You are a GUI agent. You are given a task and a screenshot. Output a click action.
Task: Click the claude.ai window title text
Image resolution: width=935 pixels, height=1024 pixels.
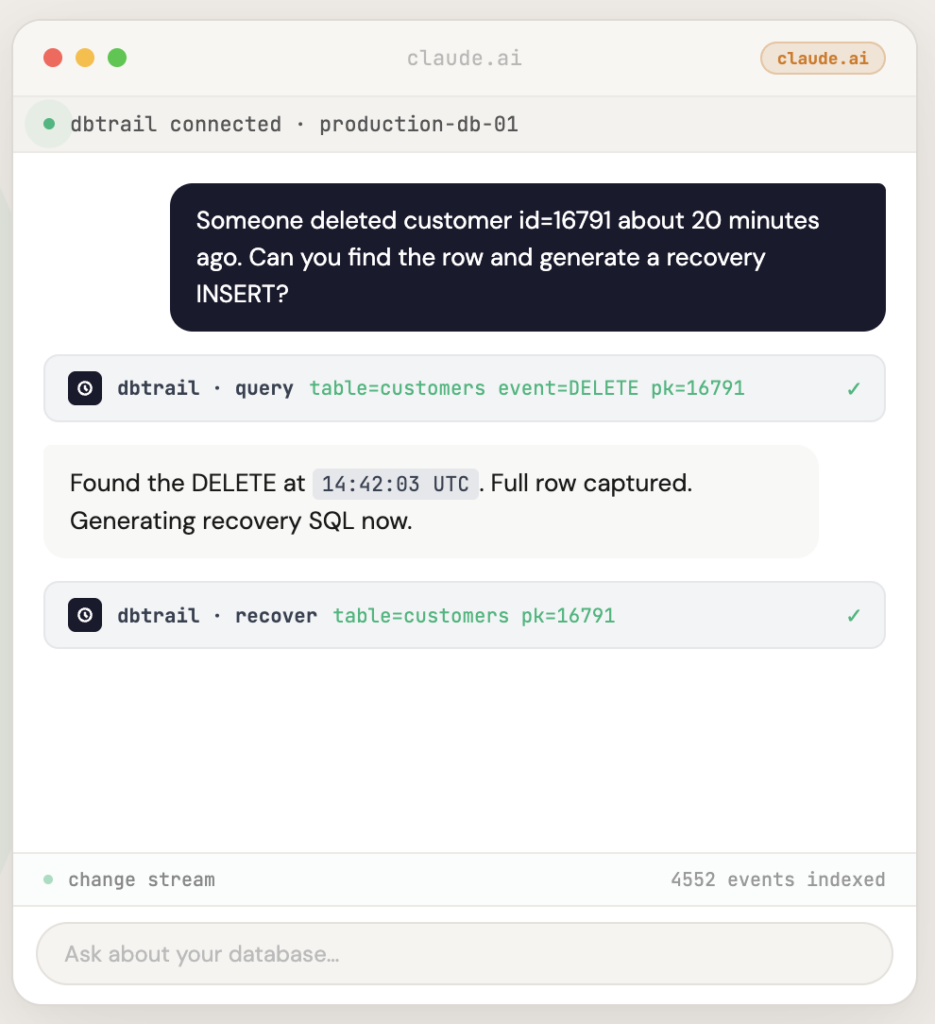pos(464,58)
